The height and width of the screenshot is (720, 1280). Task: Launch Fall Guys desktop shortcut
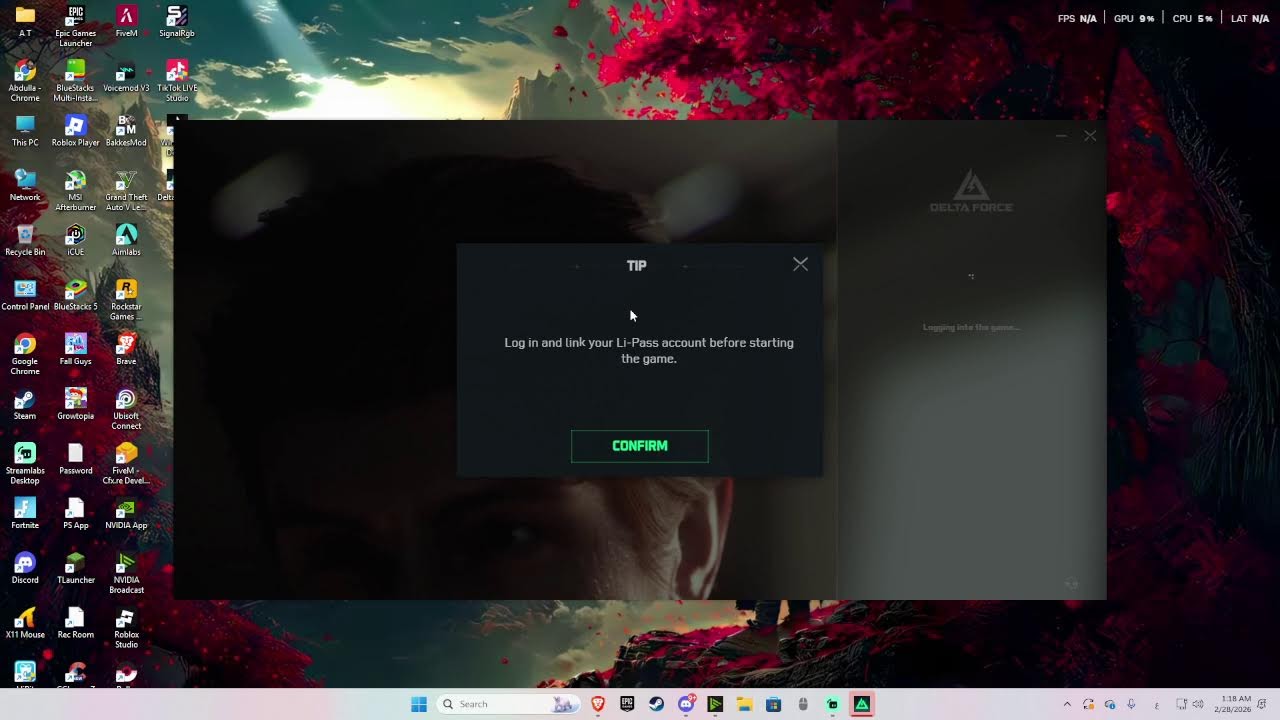click(x=75, y=349)
